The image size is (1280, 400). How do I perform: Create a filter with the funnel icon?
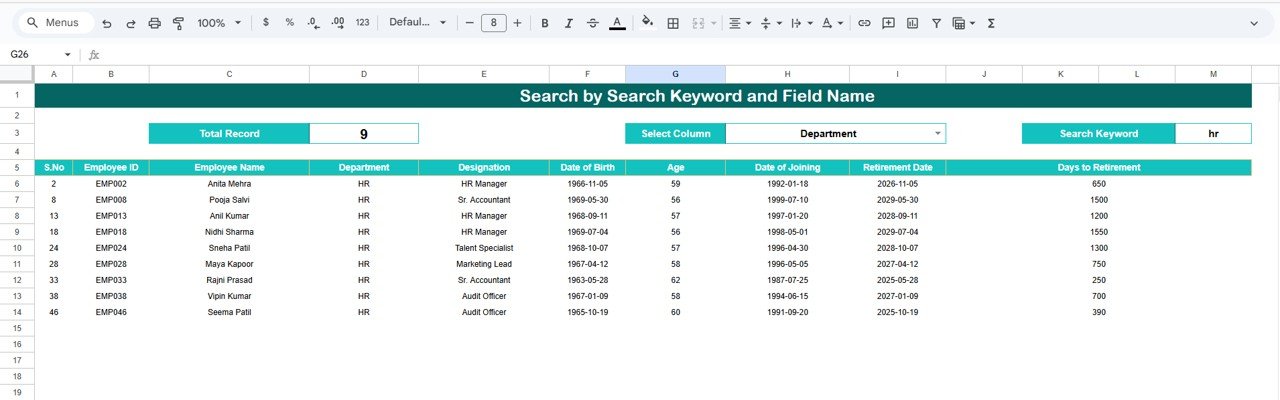936,23
